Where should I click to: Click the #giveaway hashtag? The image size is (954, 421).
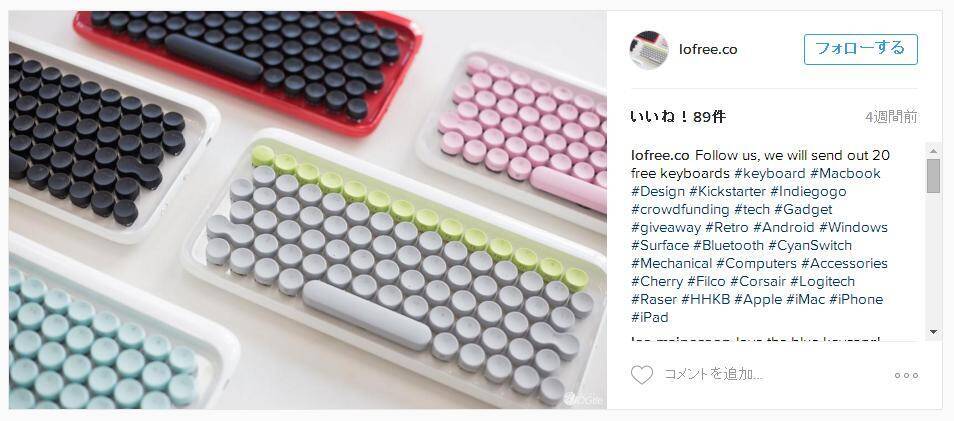(666, 228)
